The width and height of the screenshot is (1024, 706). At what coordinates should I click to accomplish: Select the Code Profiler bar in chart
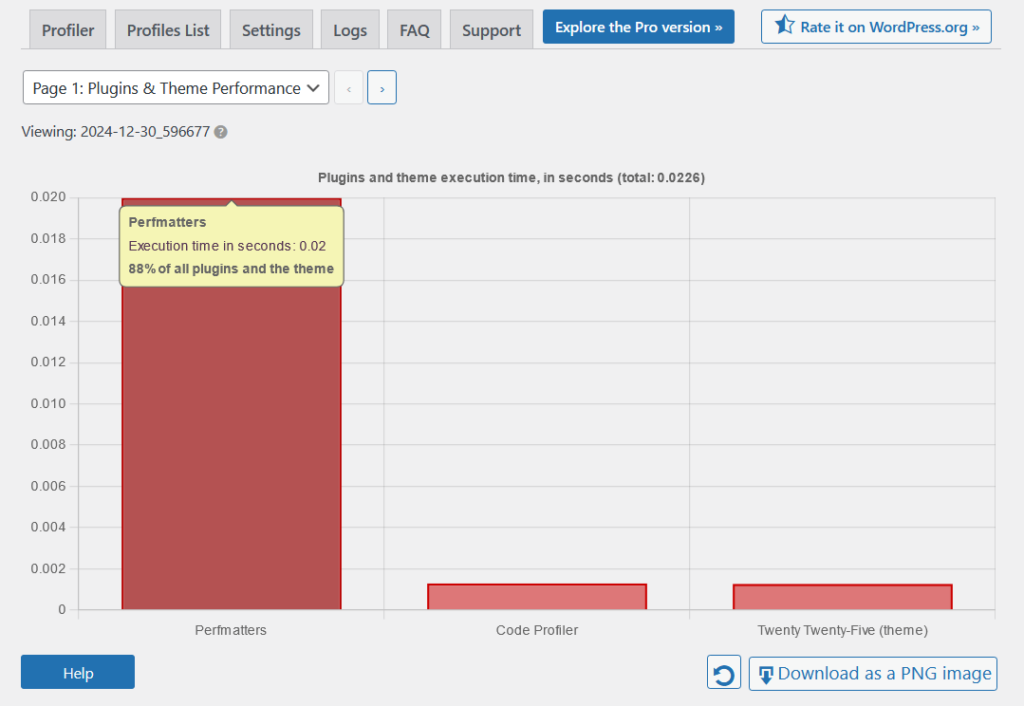click(537, 597)
